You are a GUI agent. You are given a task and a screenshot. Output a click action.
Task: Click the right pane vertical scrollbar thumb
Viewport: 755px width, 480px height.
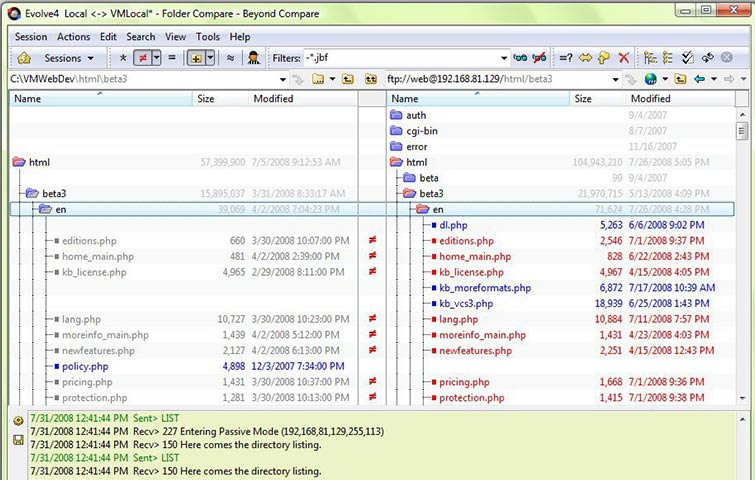[x=742, y=131]
